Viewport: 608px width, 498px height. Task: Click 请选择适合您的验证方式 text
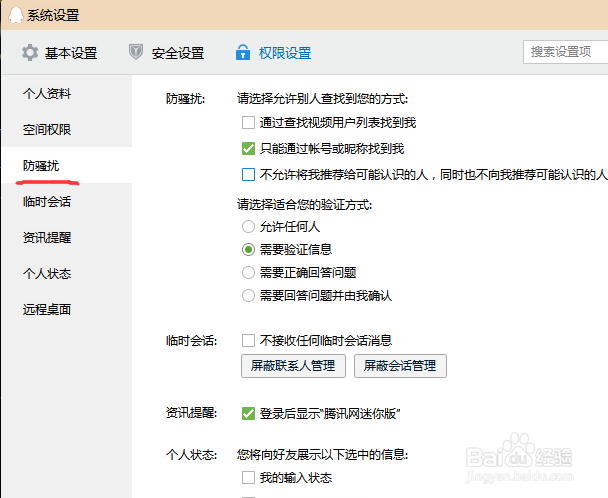(x=304, y=204)
